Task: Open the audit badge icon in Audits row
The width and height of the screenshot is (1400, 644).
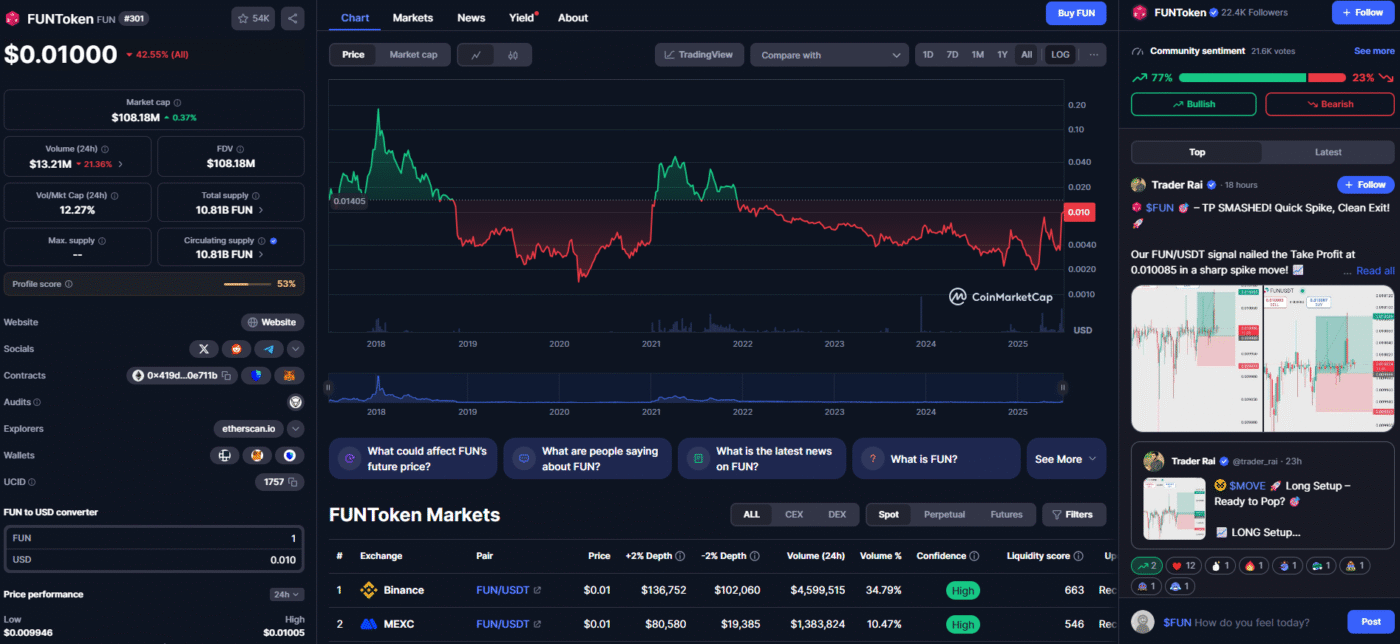Action: [x=295, y=402]
